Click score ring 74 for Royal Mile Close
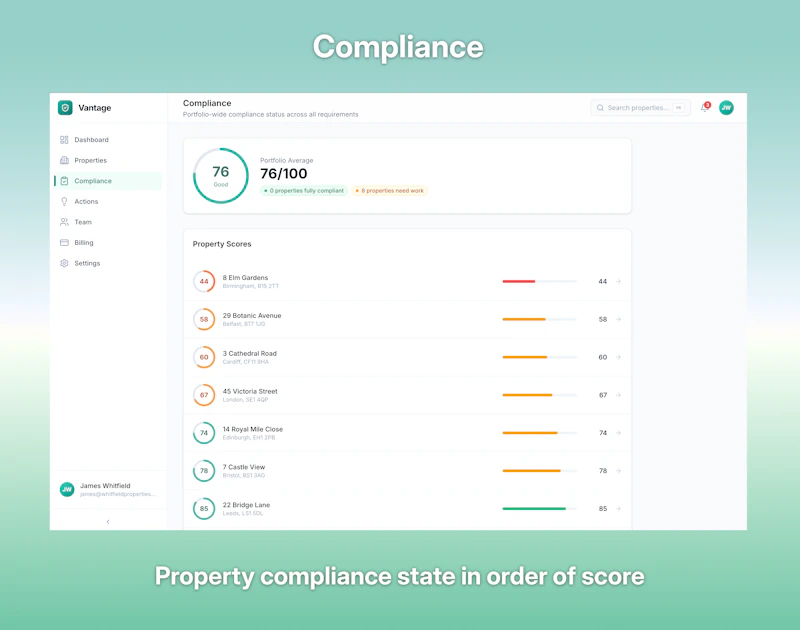The height and width of the screenshot is (630, 800). point(204,433)
